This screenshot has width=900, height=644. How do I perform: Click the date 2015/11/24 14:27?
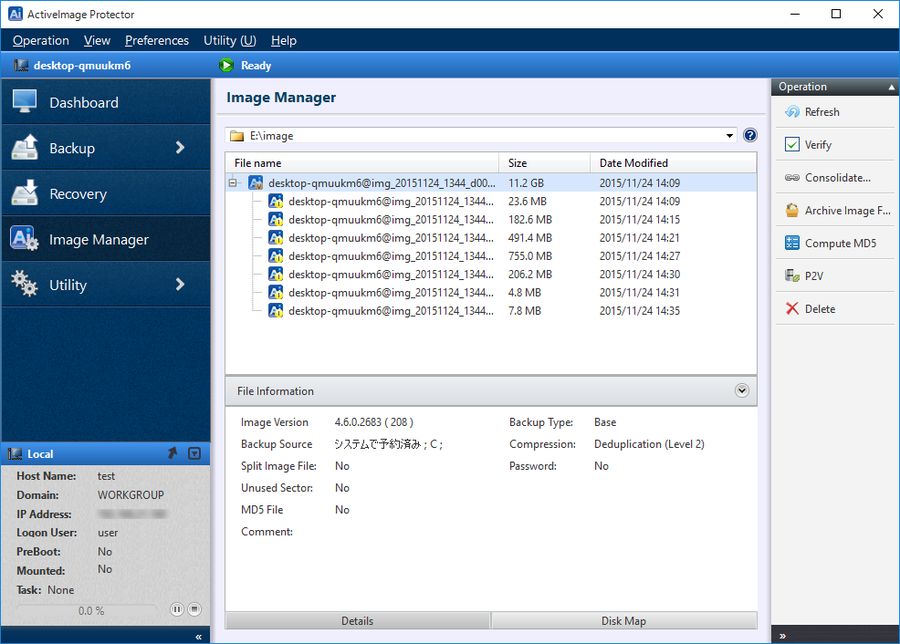(x=639, y=256)
